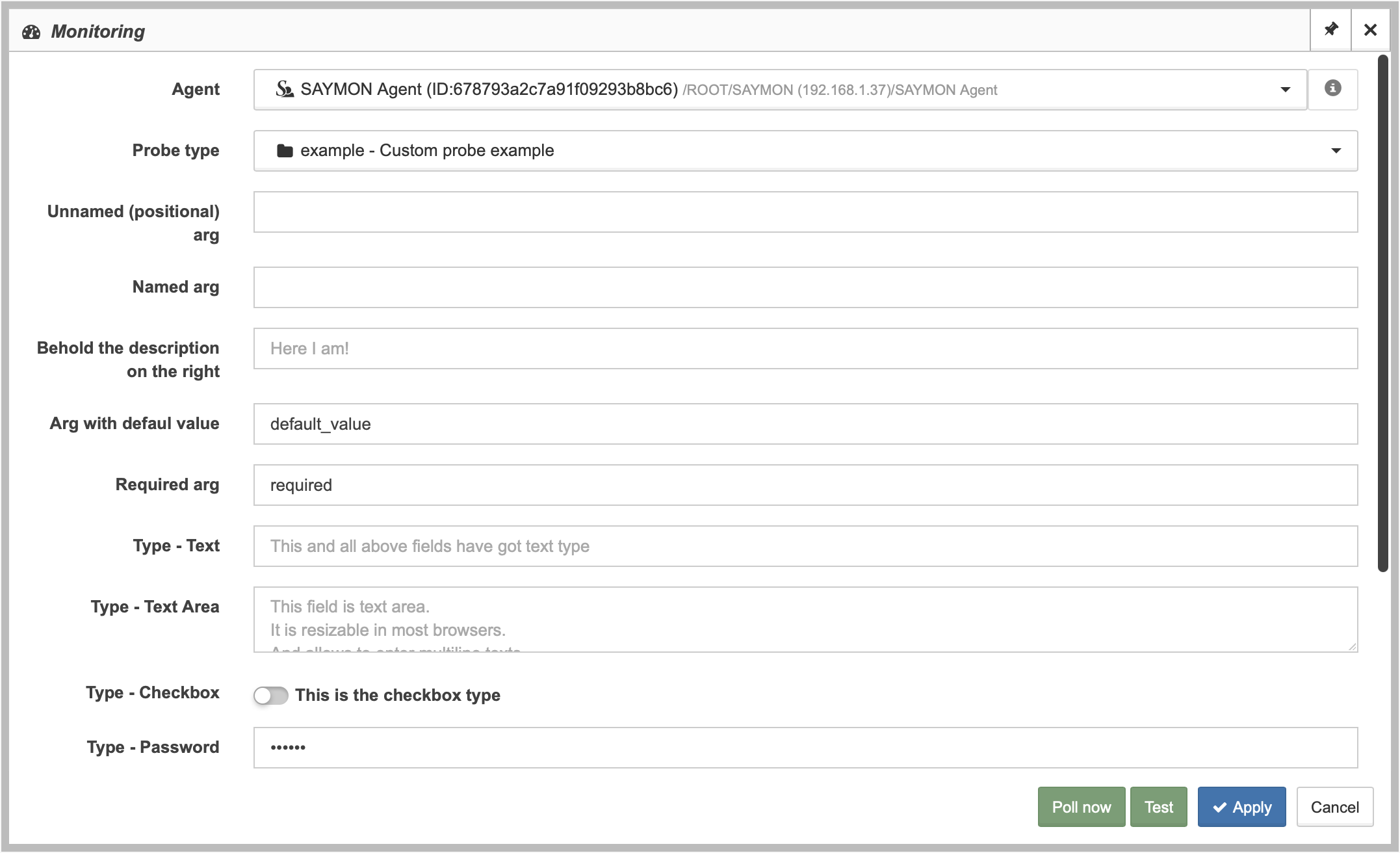The width and height of the screenshot is (1400, 853).
Task: Click into the Type - Text Area box
Action: [x=805, y=620]
